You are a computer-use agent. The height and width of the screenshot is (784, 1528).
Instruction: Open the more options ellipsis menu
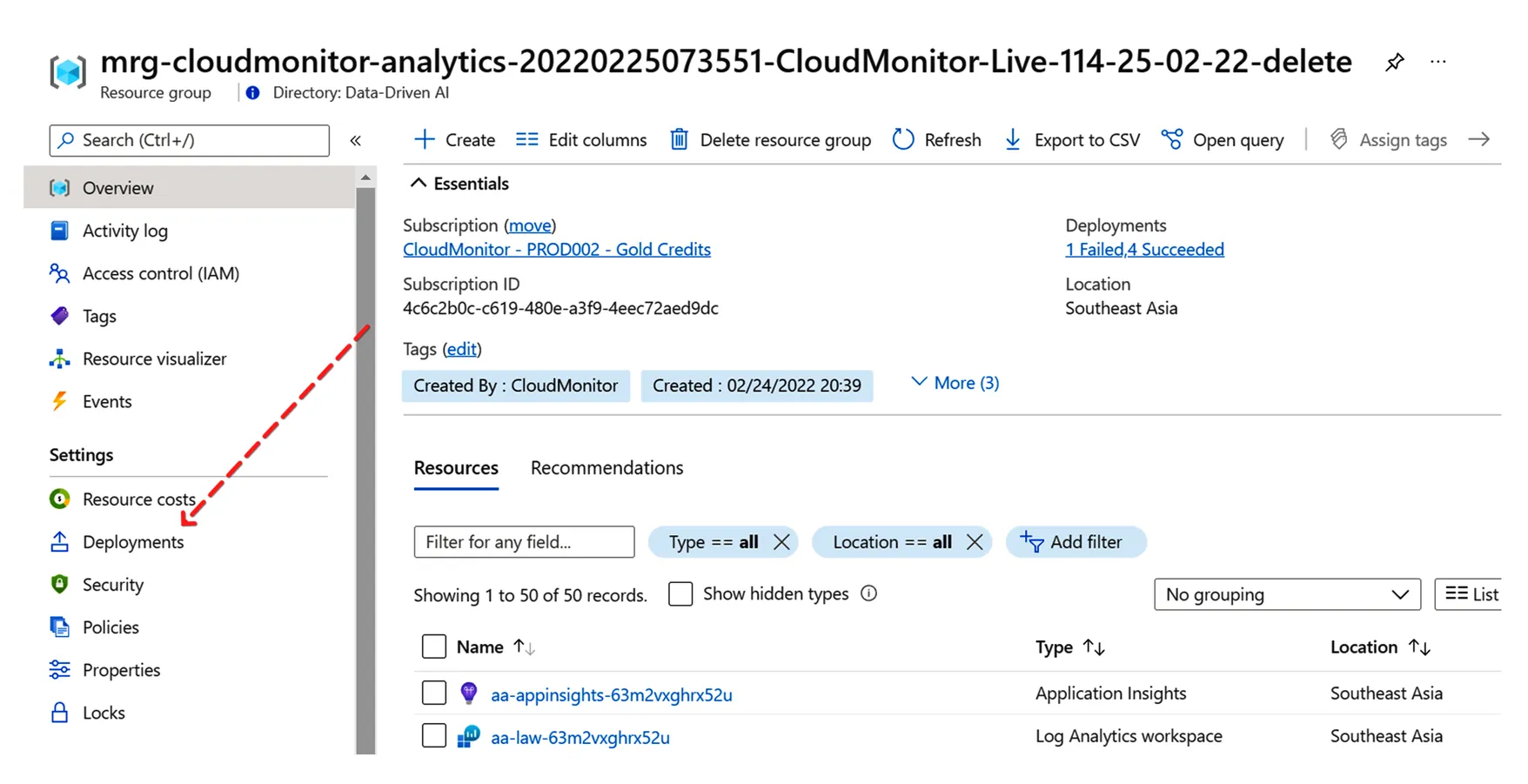[1438, 62]
